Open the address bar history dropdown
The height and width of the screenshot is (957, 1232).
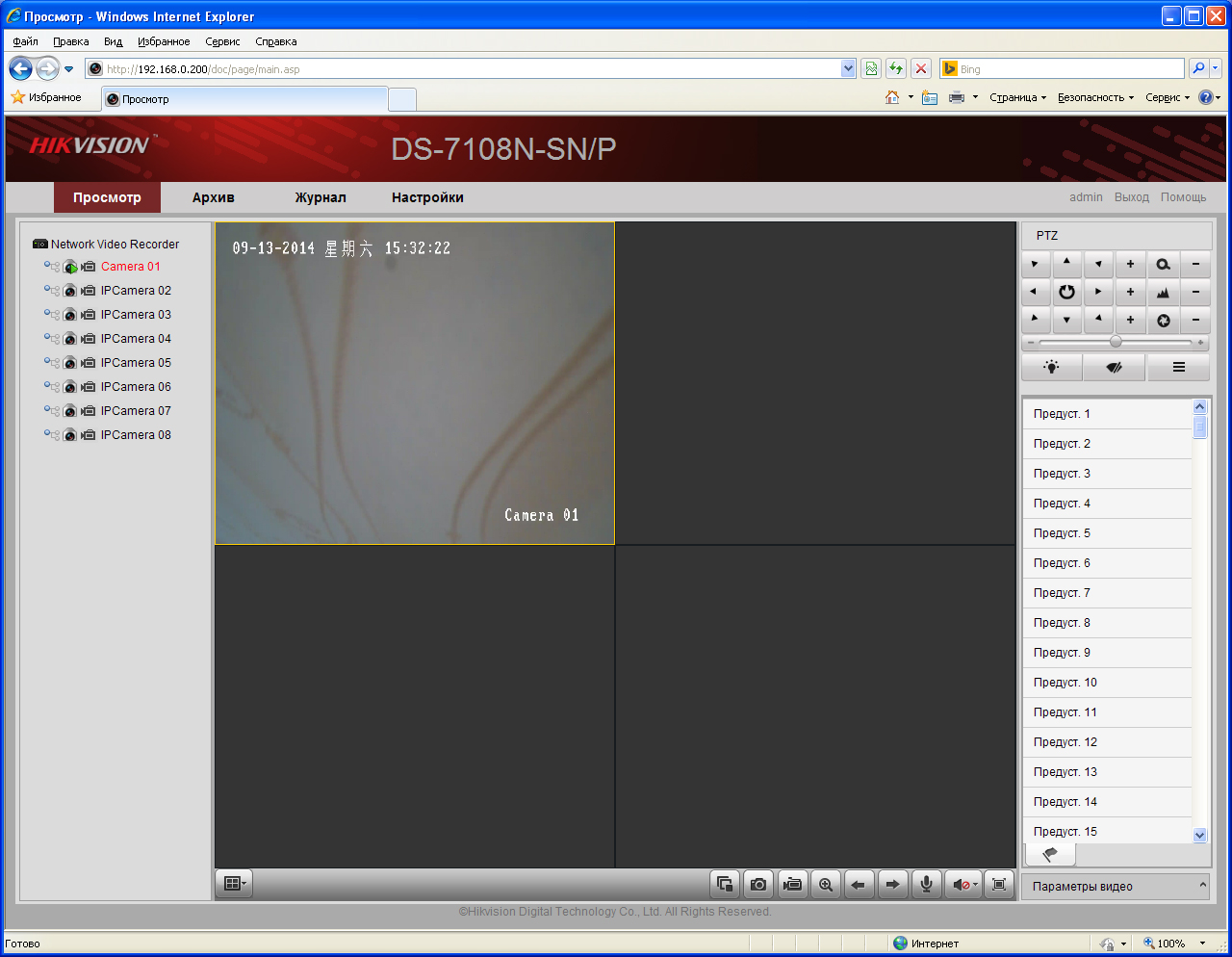[x=848, y=68]
